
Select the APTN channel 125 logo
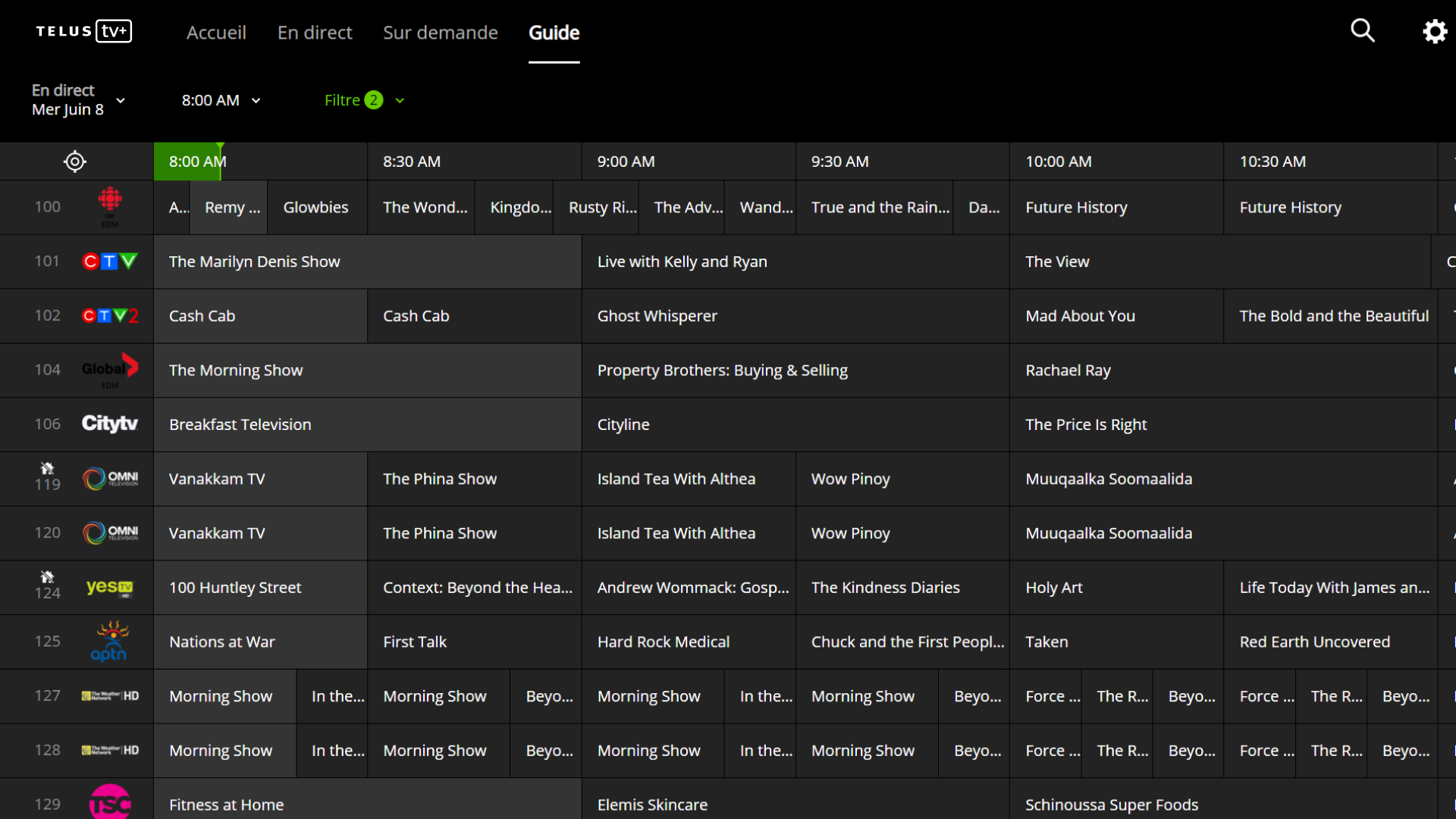(110, 642)
